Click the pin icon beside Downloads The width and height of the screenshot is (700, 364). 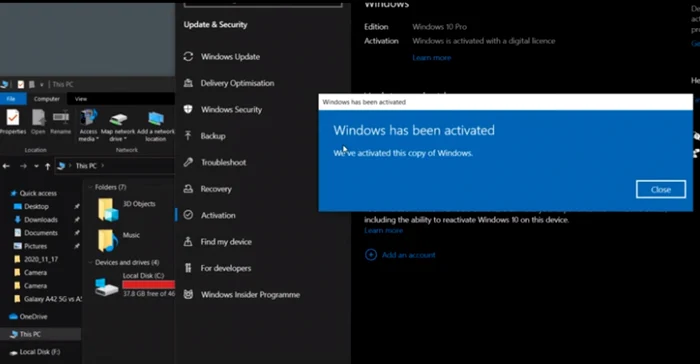[77, 220]
